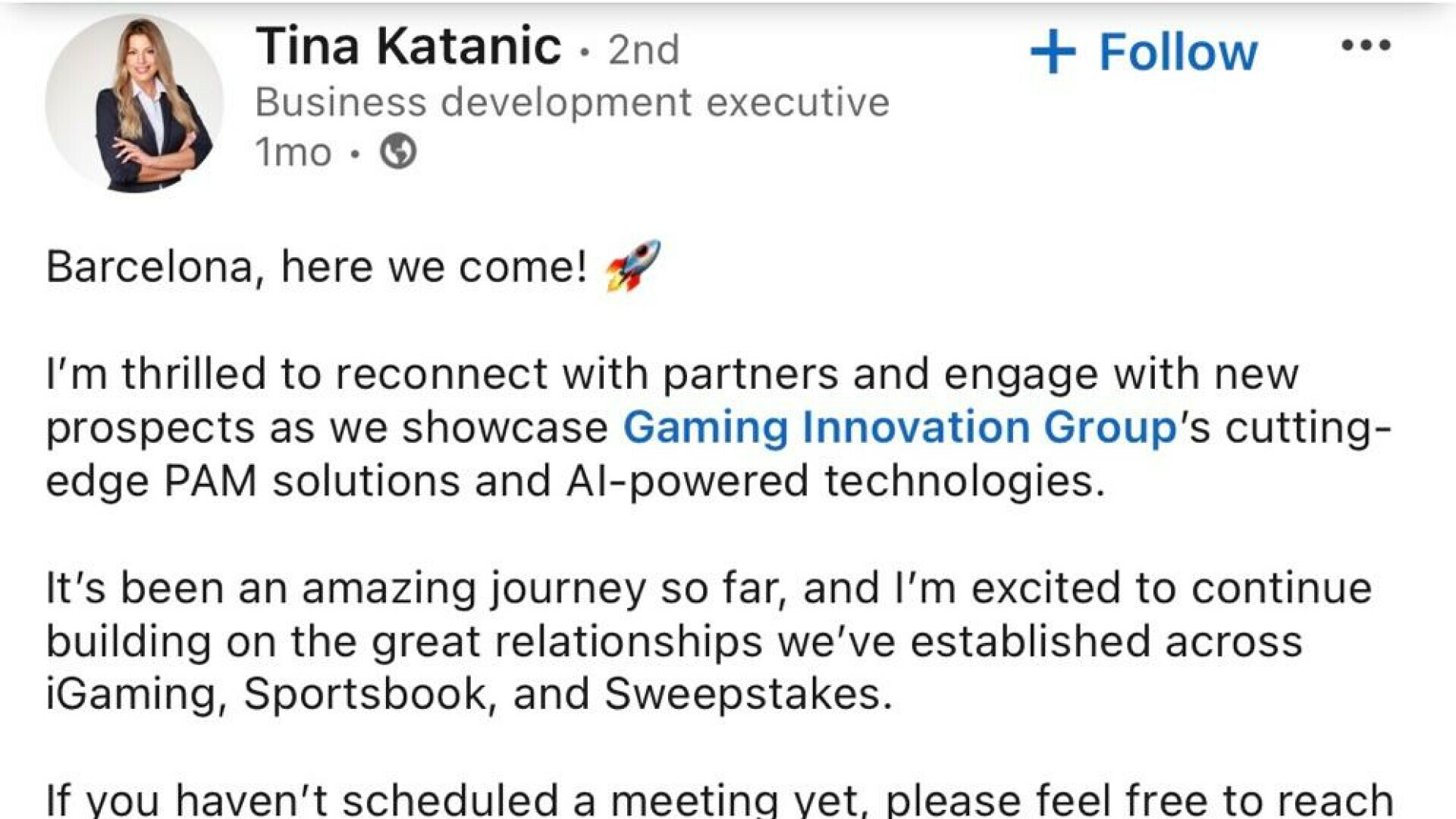Click the Tina Katanic name link
This screenshot has width=1456, height=819.
[408, 47]
